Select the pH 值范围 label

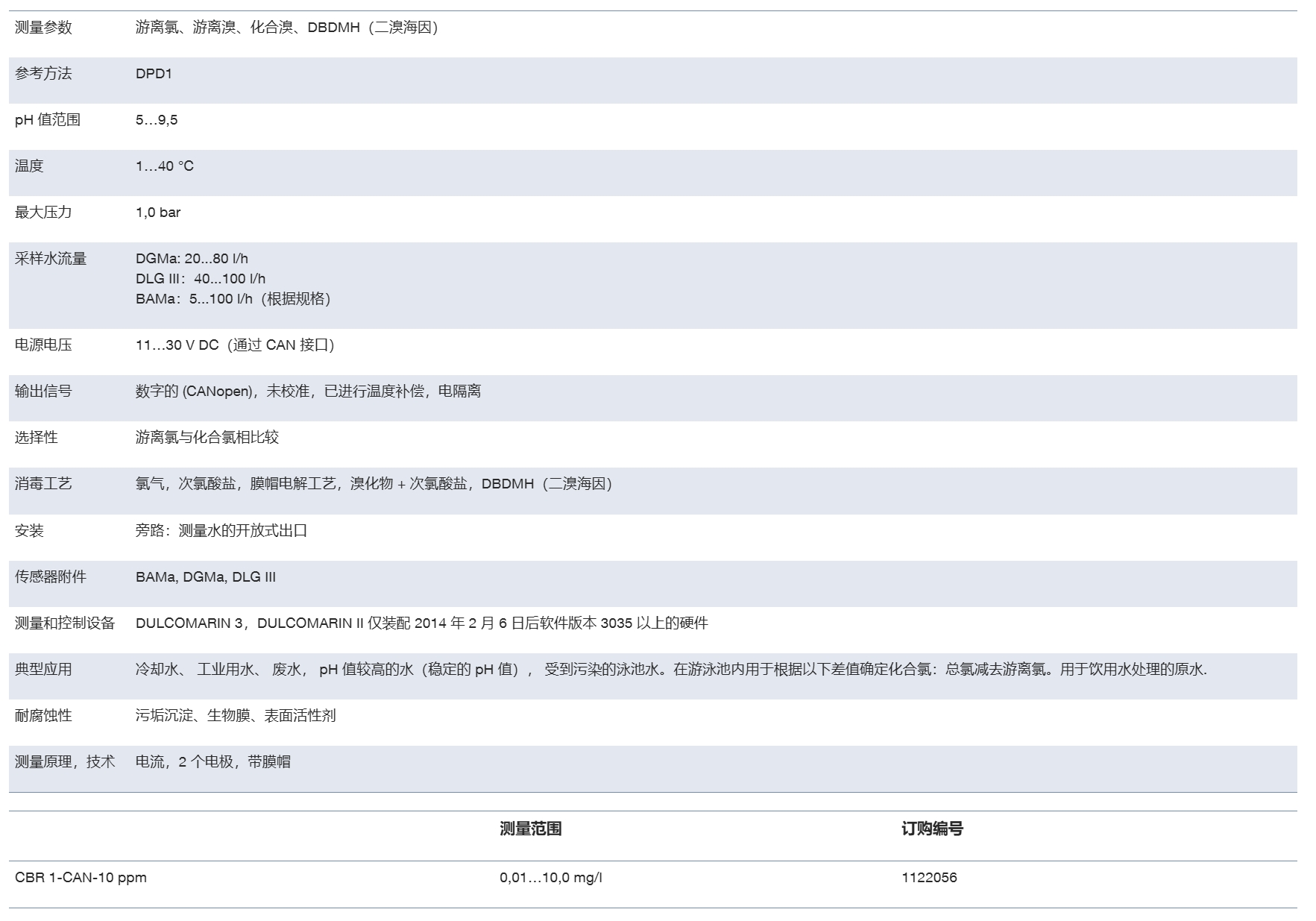point(48,120)
